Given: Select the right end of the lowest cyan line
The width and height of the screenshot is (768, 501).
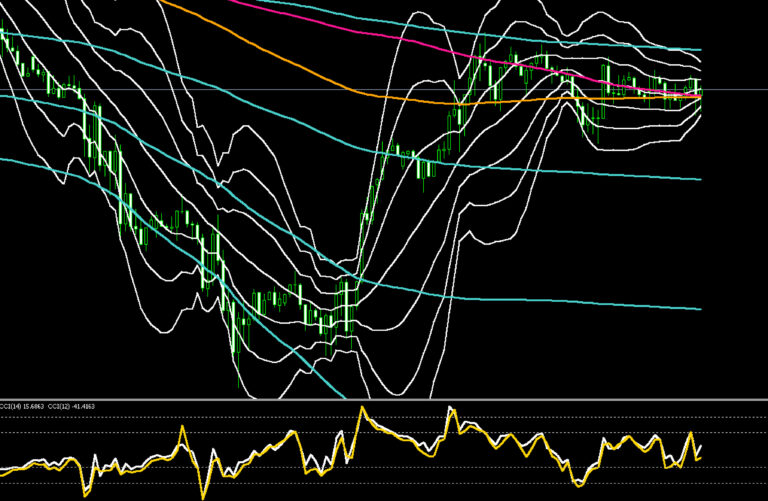Looking at the screenshot, I should (698, 309).
